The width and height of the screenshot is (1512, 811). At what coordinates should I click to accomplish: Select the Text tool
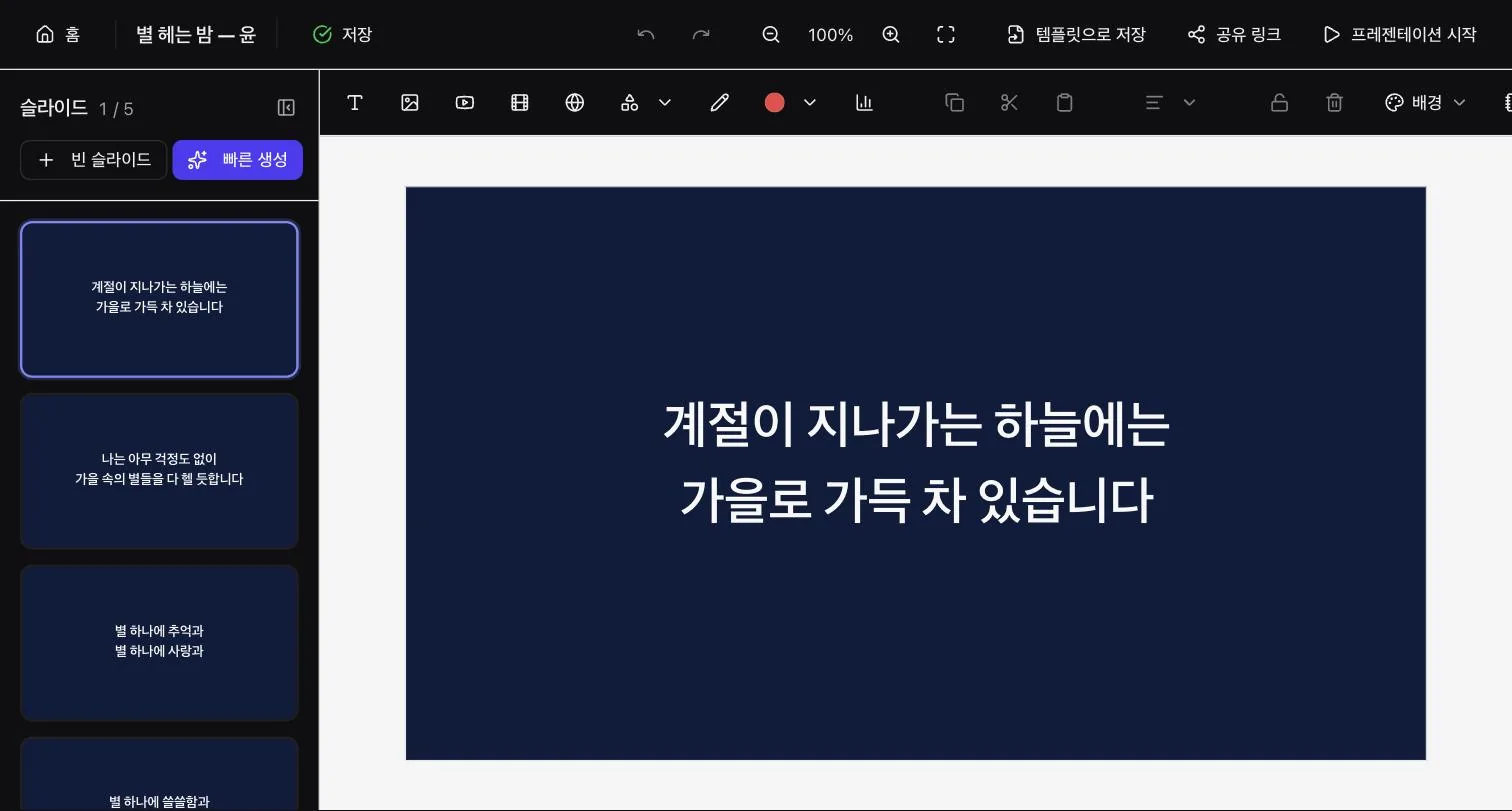[x=354, y=102]
